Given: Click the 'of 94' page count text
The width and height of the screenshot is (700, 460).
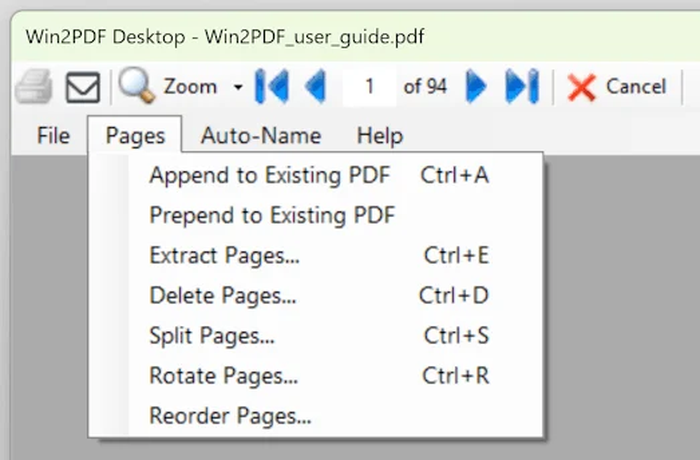Looking at the screenshot, I should [x=425, y=86].
